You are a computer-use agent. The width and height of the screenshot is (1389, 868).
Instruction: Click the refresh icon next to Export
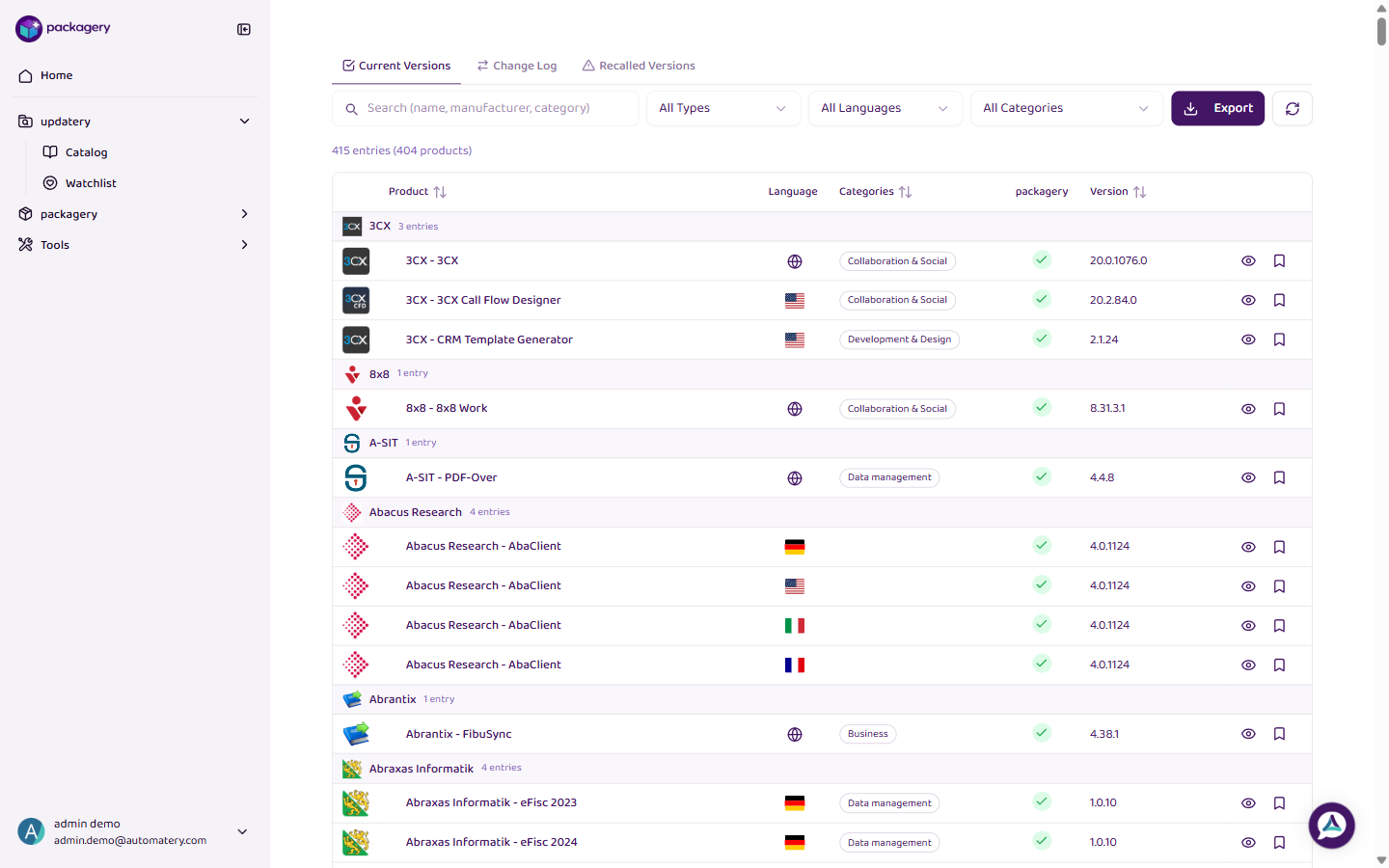1292,109
